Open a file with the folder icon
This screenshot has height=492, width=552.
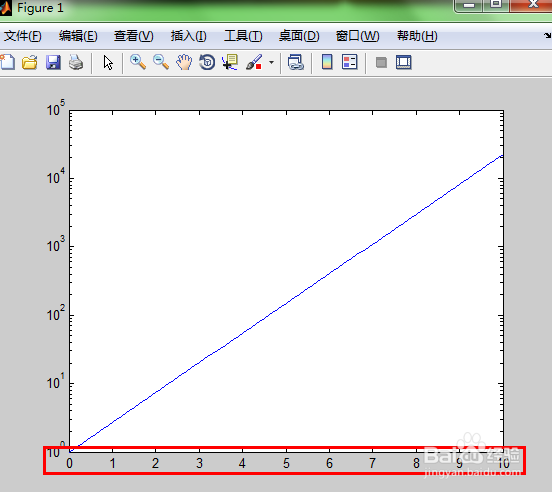[30, 63]
